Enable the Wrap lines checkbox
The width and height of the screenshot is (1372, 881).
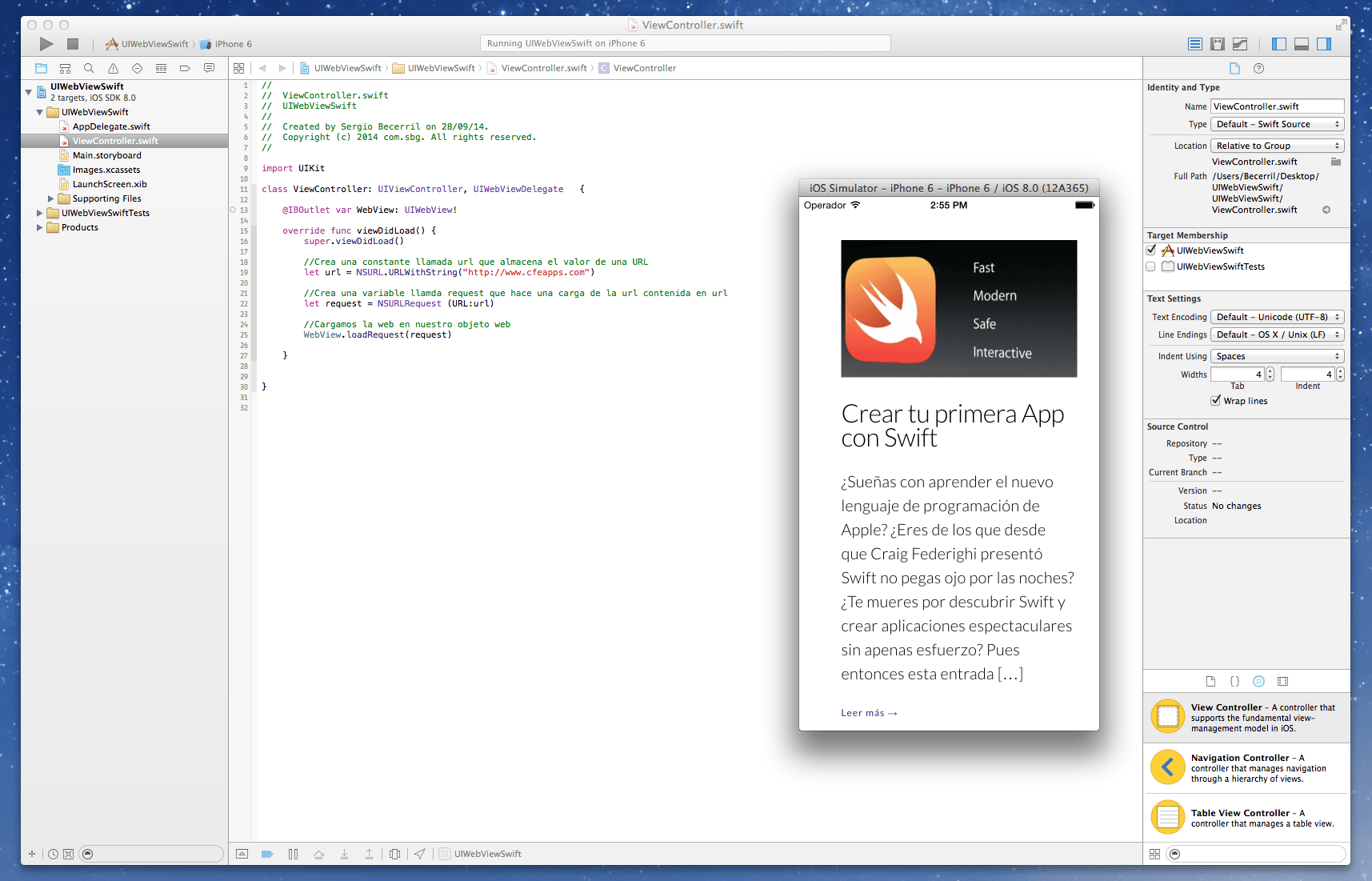pos(1216,401)
